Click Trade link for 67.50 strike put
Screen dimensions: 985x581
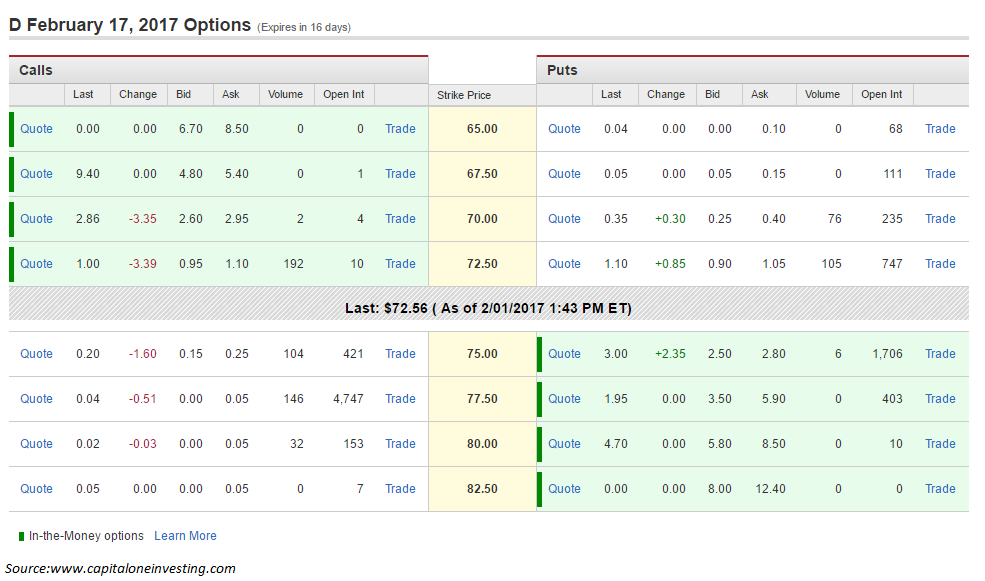tap(940, 174)
